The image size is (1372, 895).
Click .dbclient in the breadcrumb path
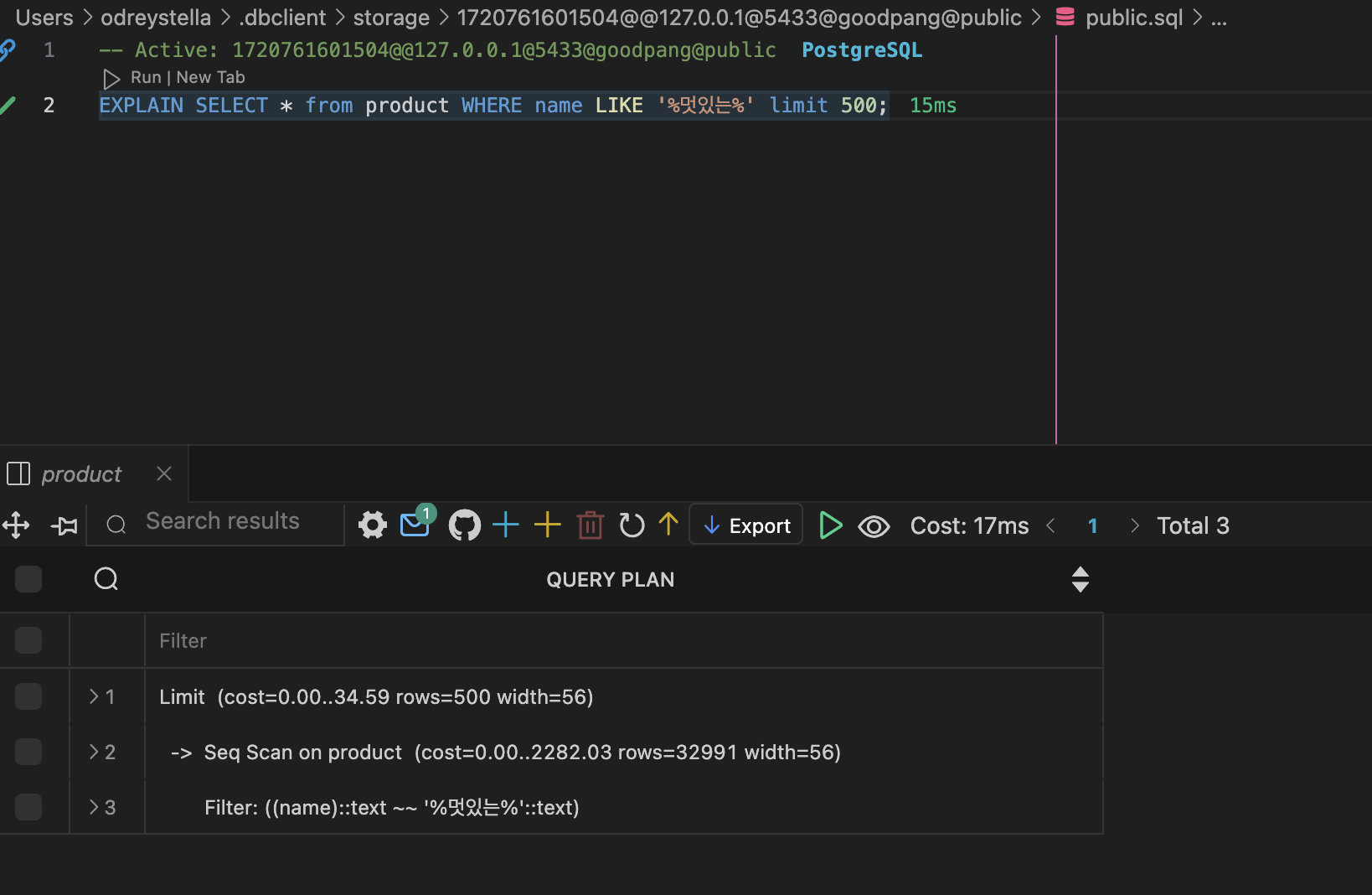coord(282,18)
